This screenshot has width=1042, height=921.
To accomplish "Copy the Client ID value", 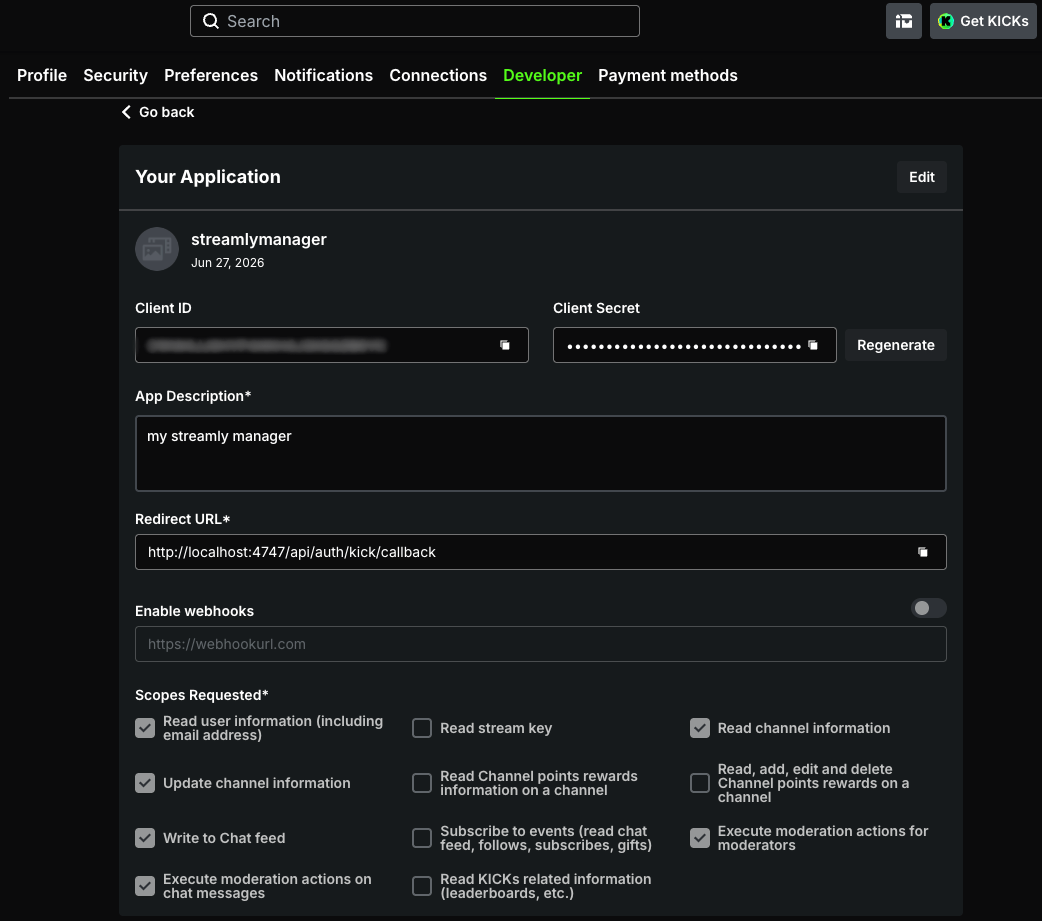I will pyautogui.click(x=505, y=345).
